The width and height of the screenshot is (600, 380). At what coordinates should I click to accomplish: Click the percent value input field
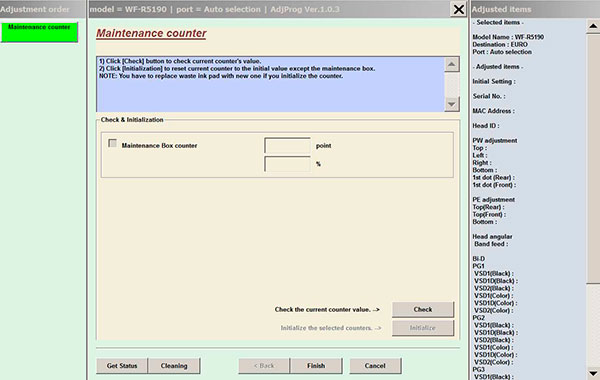point(287,164)
